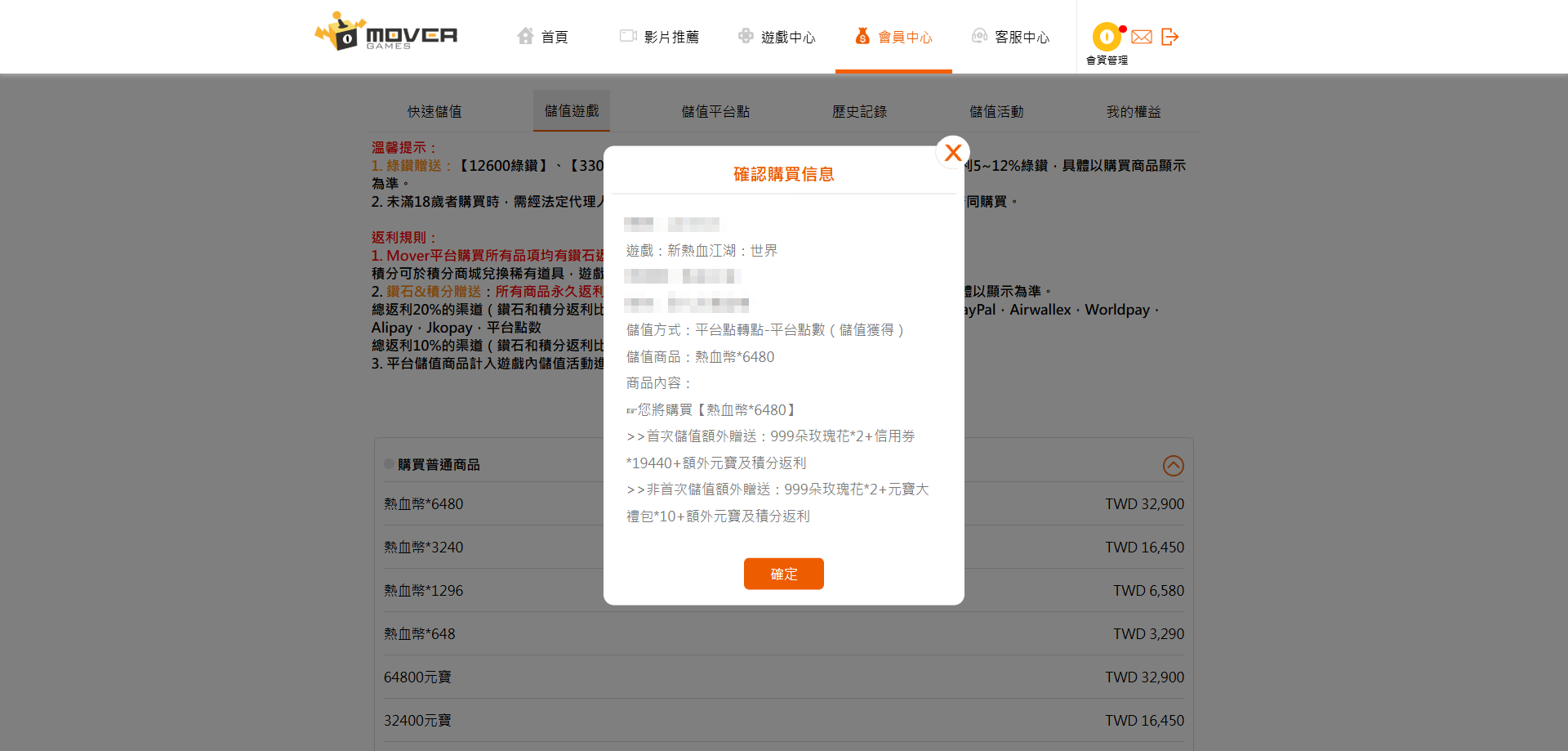Click the logout exit icon
Image resolution: width=1568 pixels, height=751 pixels.
tap(1169, 37)
